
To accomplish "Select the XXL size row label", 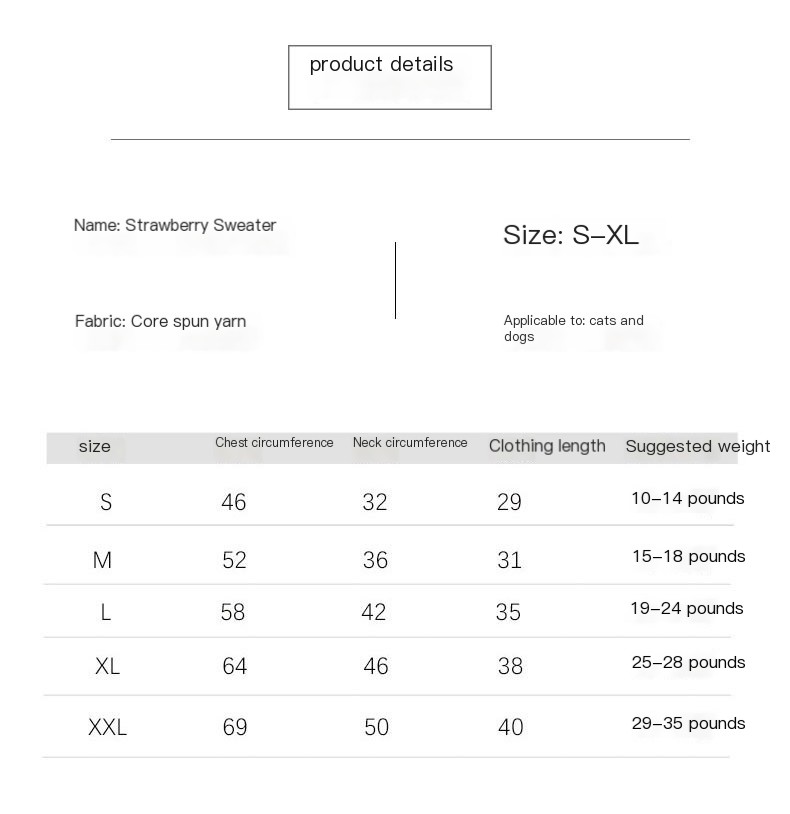I will (107, 727).
